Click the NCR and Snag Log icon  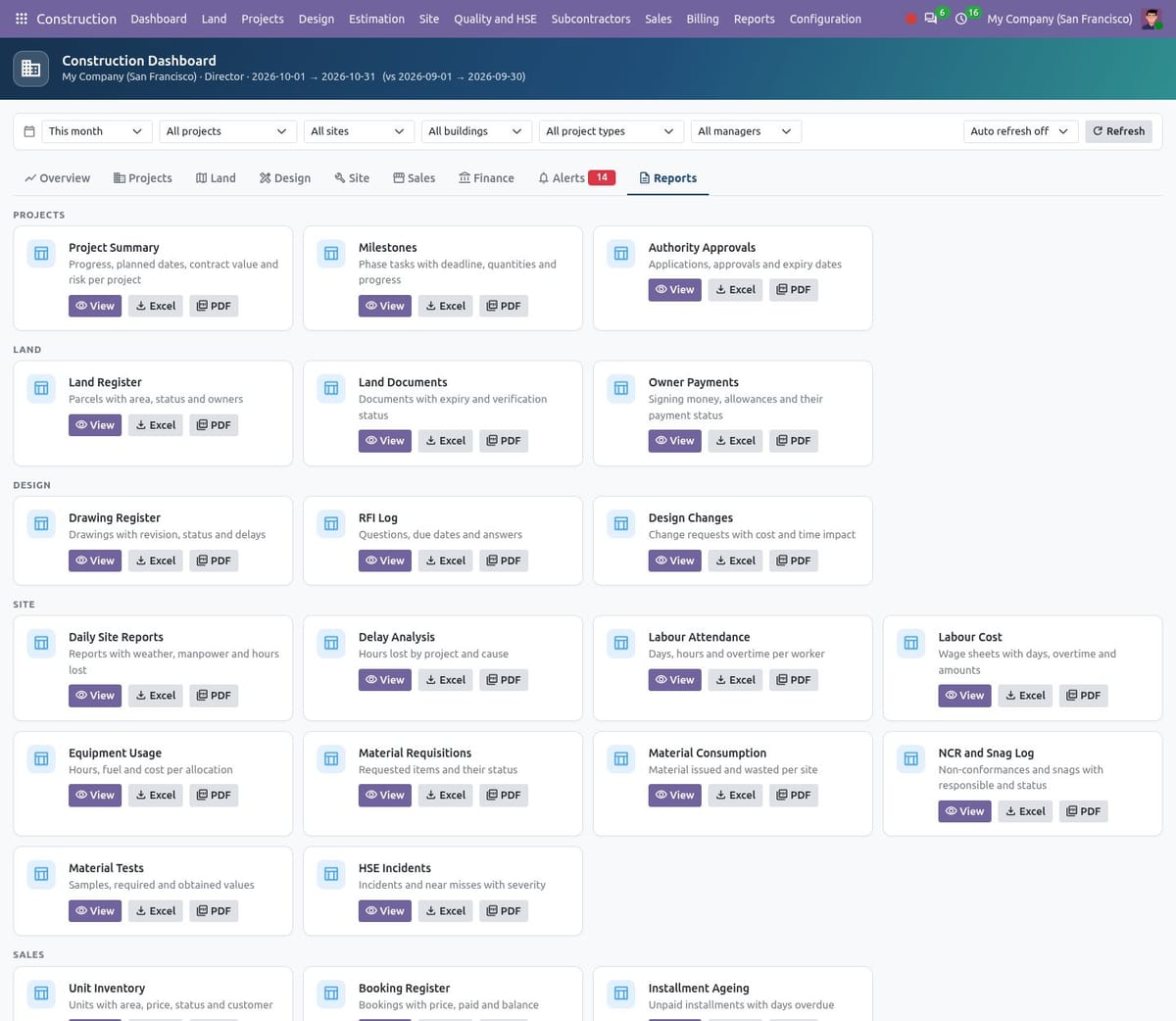[x=911, y=758]
